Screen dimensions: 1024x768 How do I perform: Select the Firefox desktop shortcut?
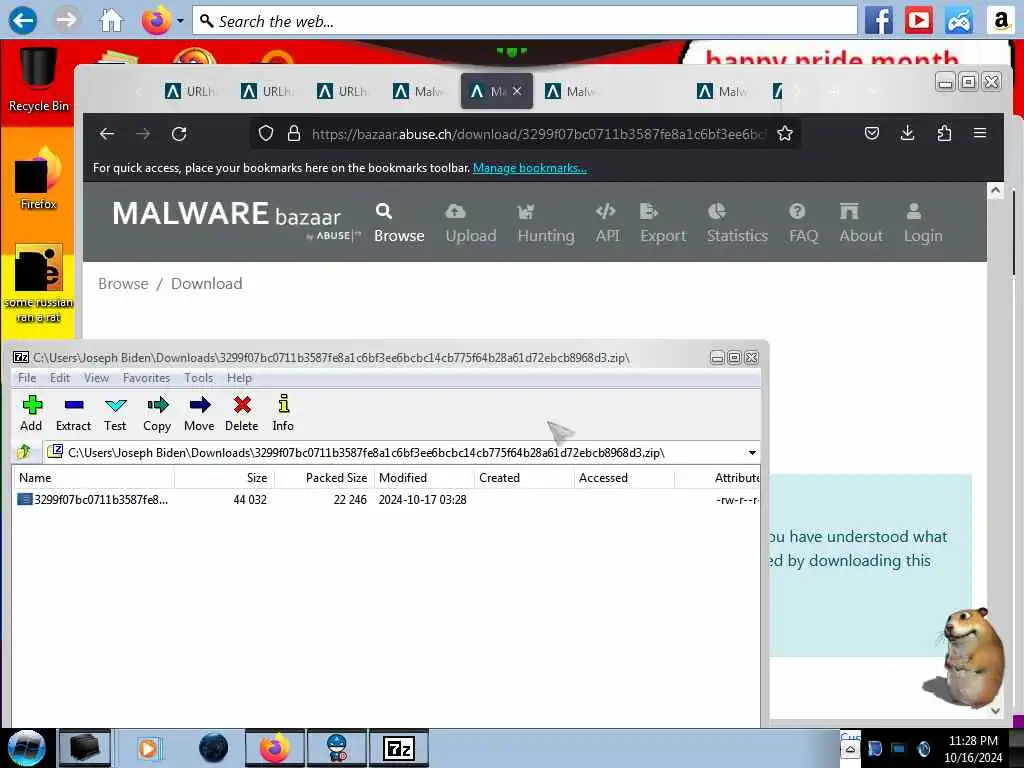[39, 177]
